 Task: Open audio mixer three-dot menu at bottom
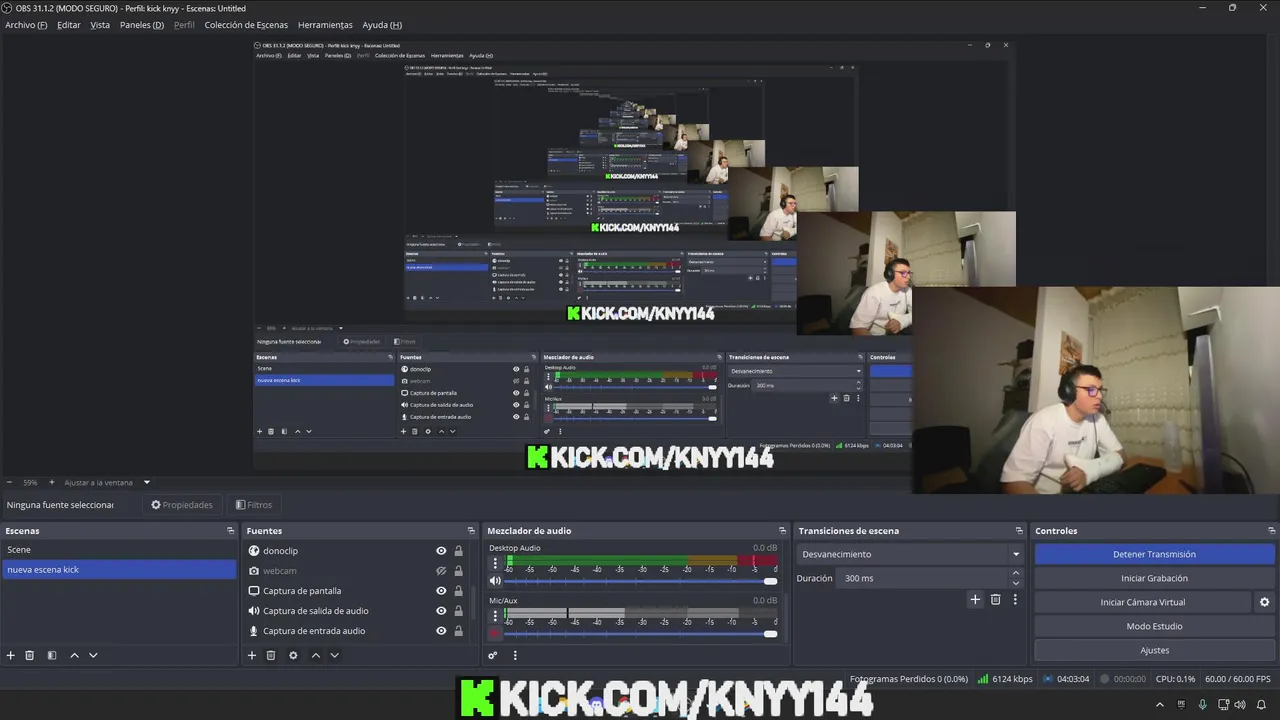point(515,655)
